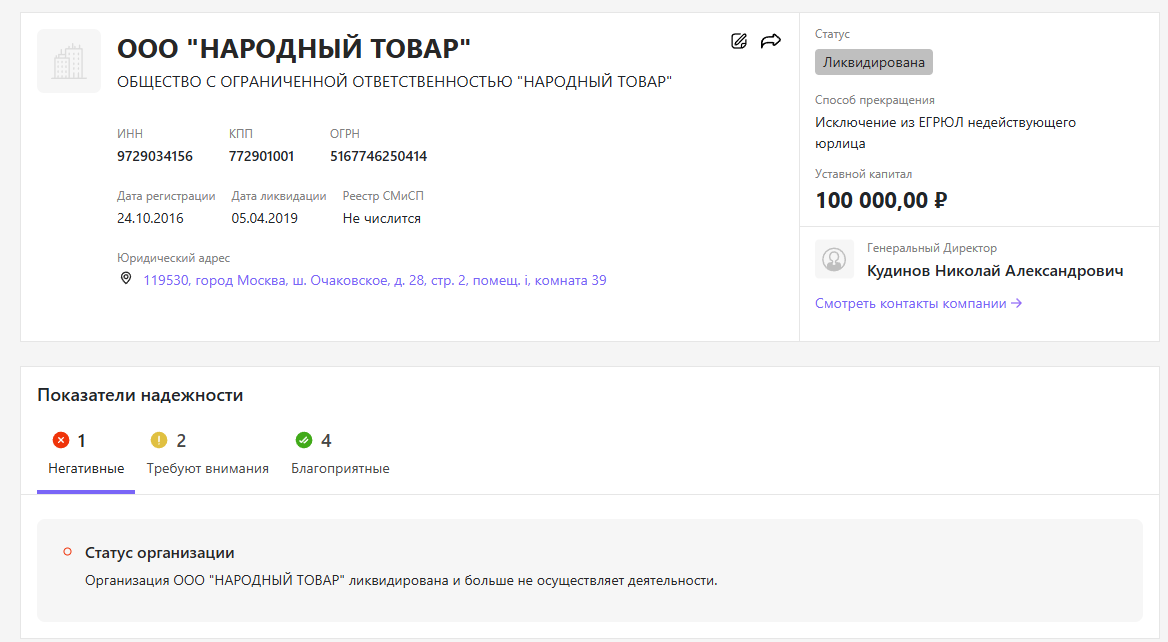Click the Не числится registry value
The height and width of the screenshot is (642, 1168).
click(381, 218)
